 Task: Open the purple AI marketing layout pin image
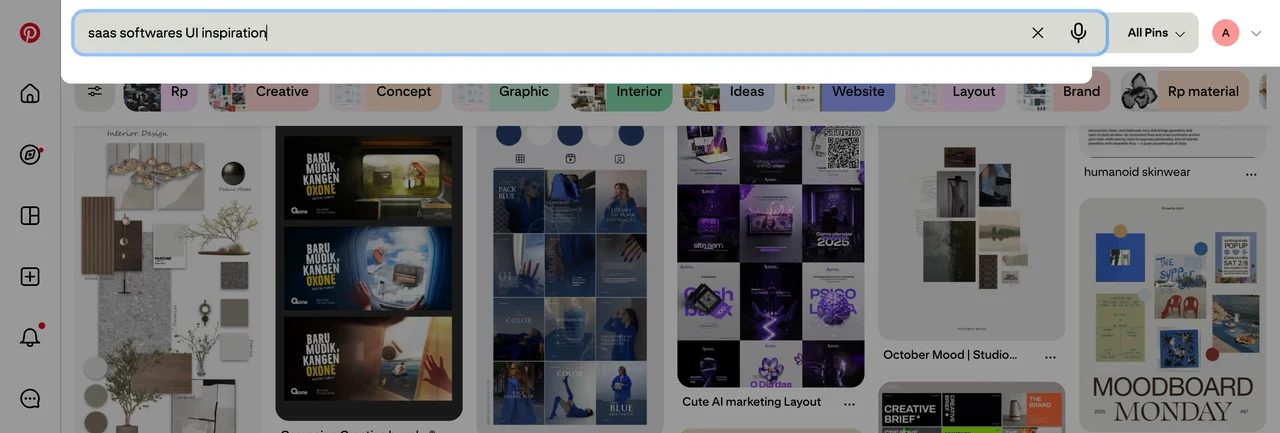click(x=771, y=257)
